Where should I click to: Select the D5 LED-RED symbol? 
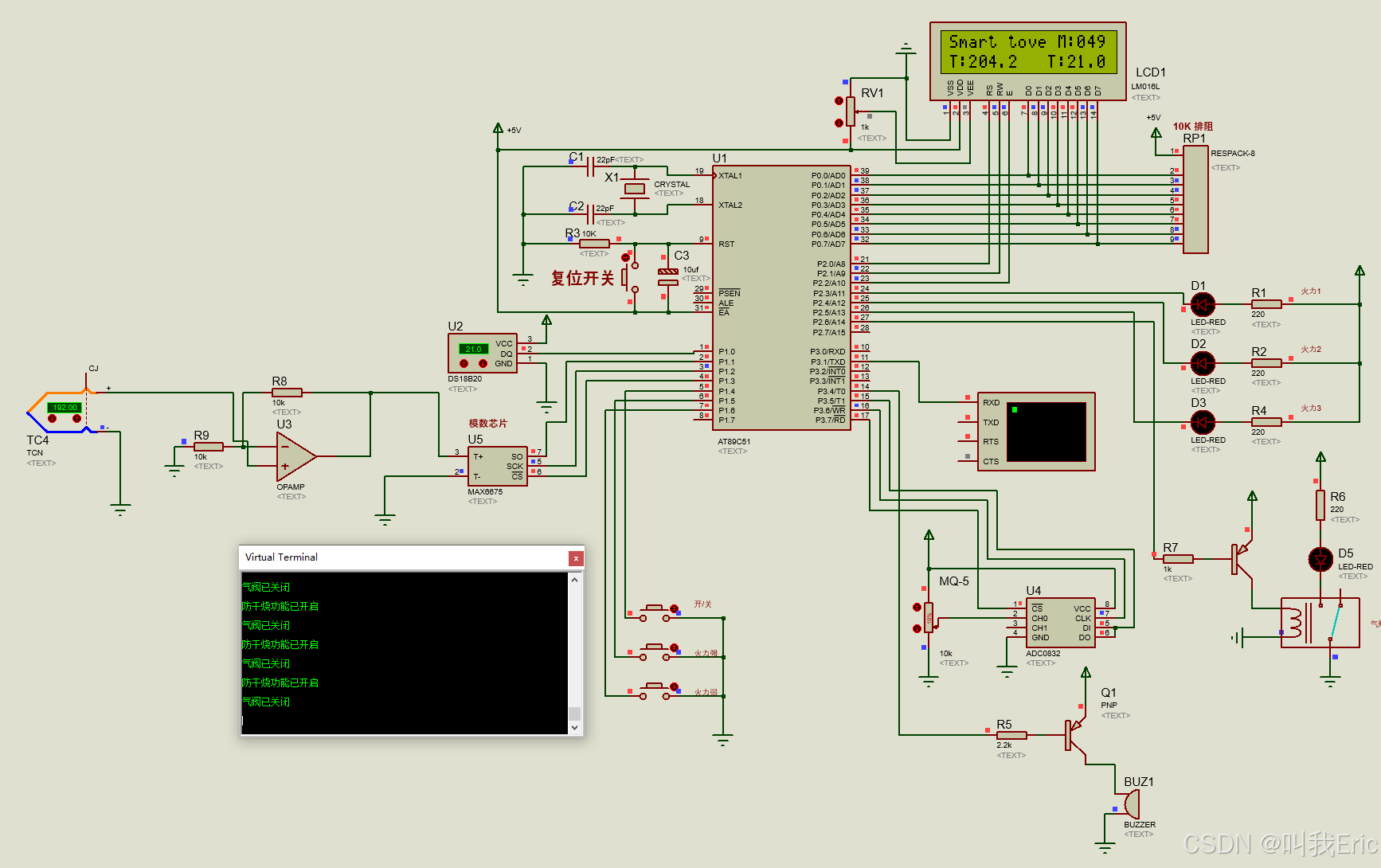point(1320,559)
